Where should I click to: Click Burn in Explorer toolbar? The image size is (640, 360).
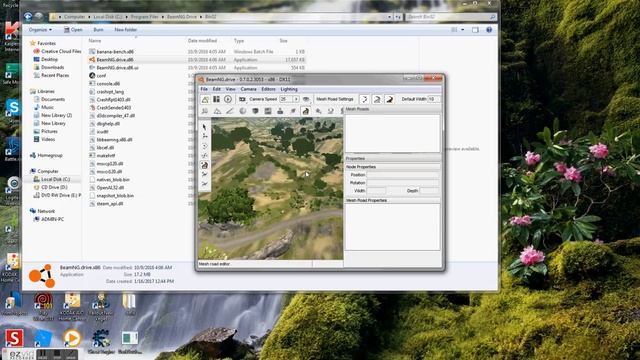pyautogui.click(x=98, y=30)
